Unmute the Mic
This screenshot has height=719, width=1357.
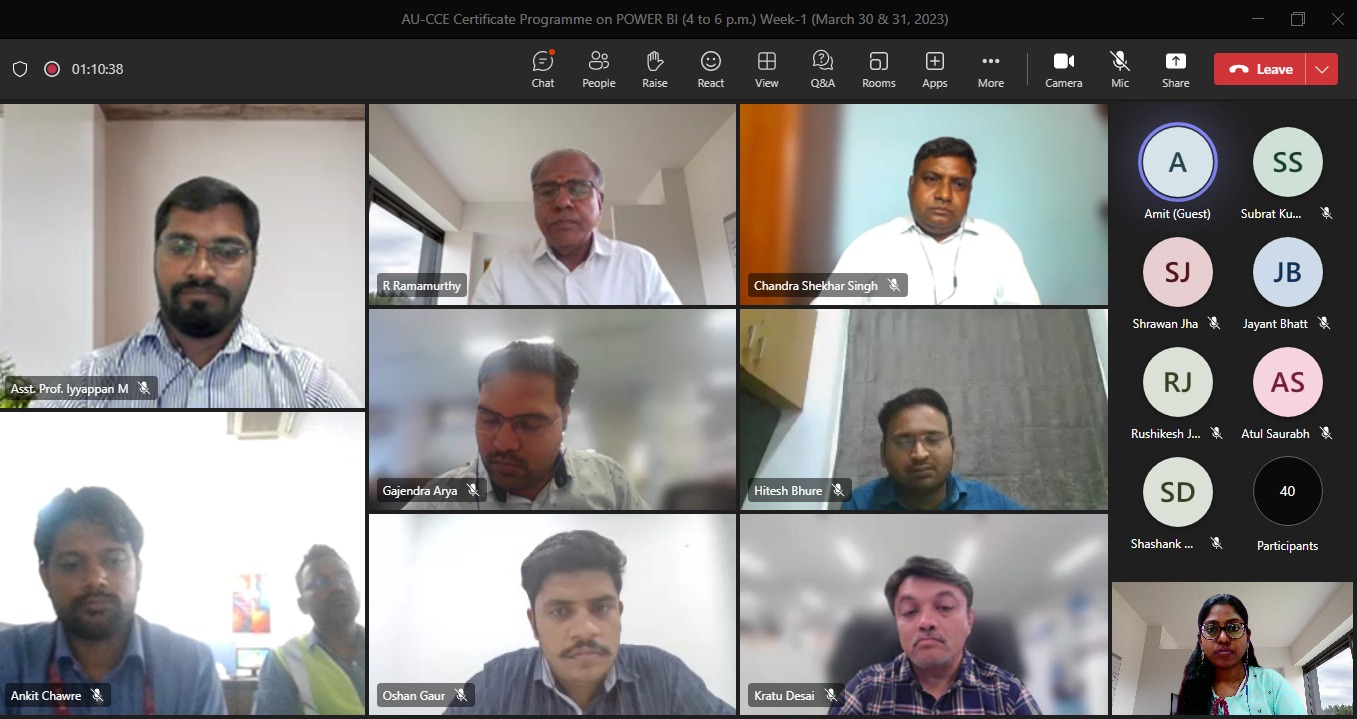[x=1120, y=69]
